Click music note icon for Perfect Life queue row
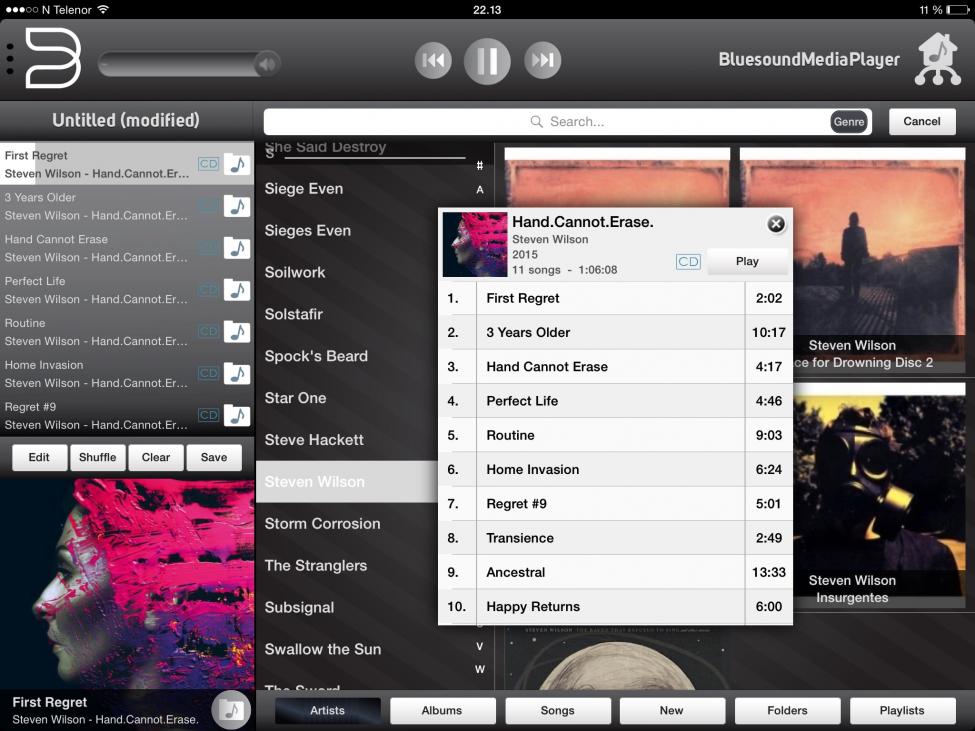The width and height of the screenshot is (975, 731). click(x=237, y=290)
